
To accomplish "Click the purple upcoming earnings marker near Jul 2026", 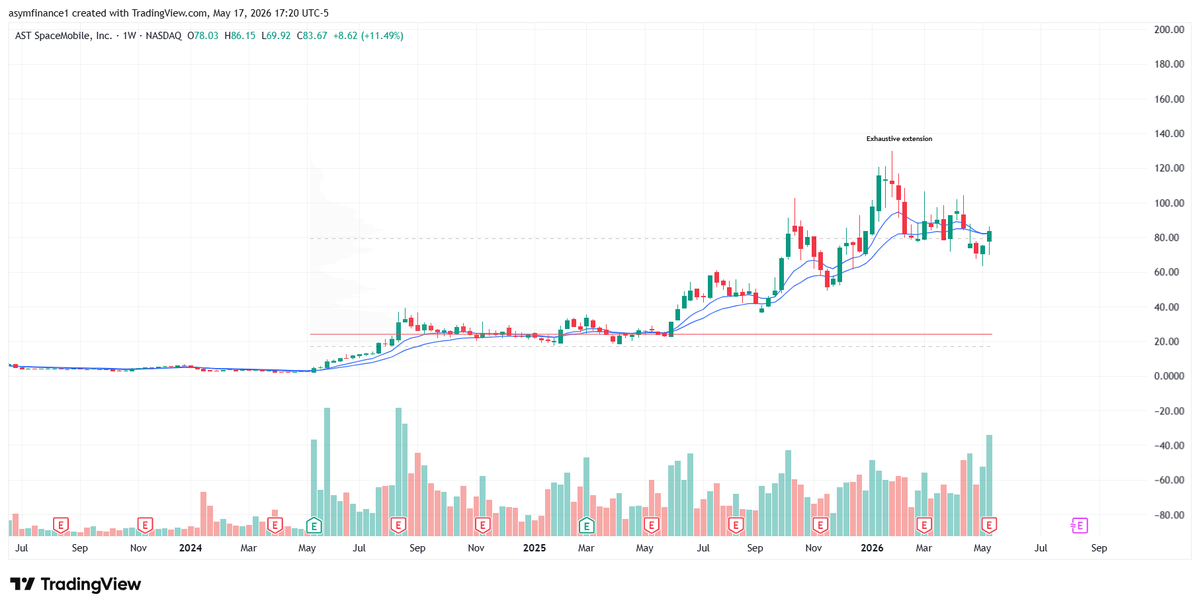I will 1079,525.
